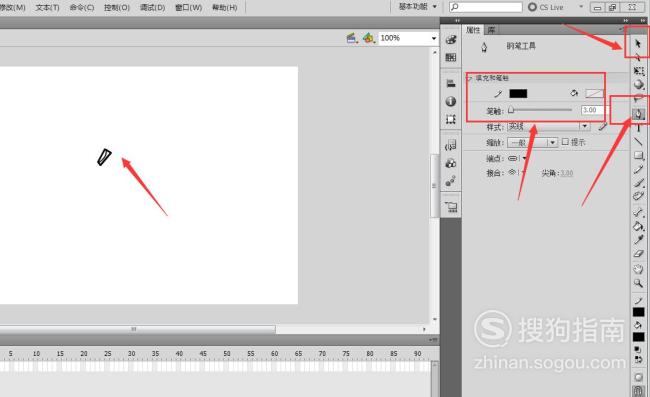This screenshot has width=650, height=397.
Task: Toggle the snap to objects magnet
Action: click(x=638, y=390)
